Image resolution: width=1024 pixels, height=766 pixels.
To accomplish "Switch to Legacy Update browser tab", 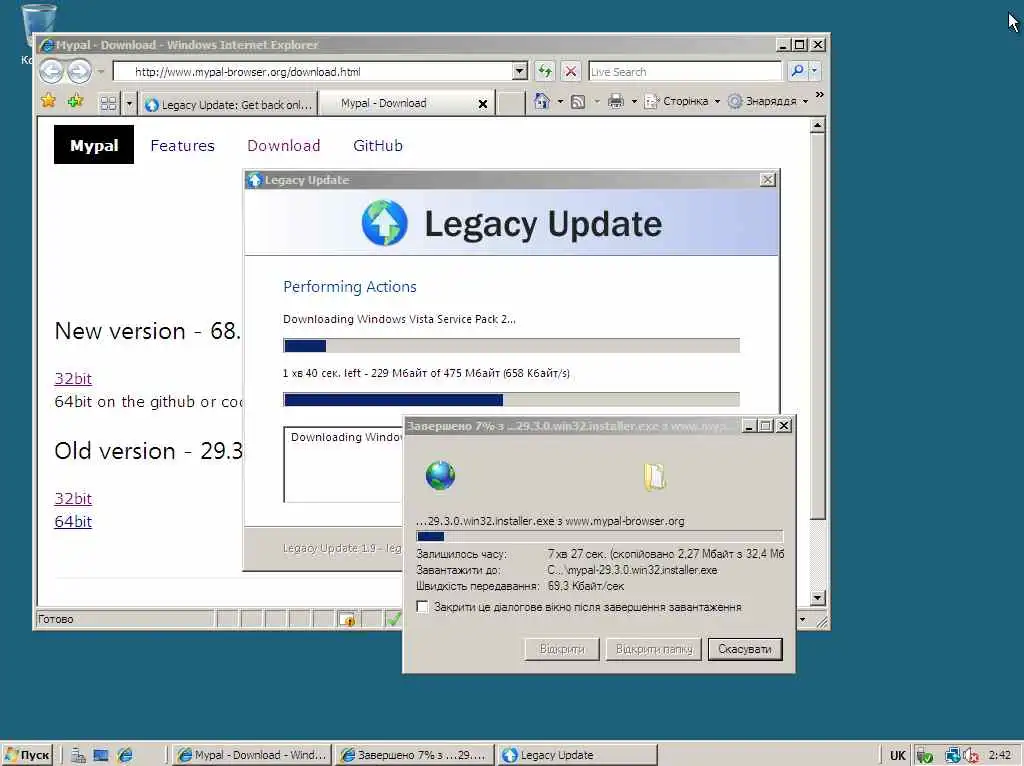I will 229,104.
